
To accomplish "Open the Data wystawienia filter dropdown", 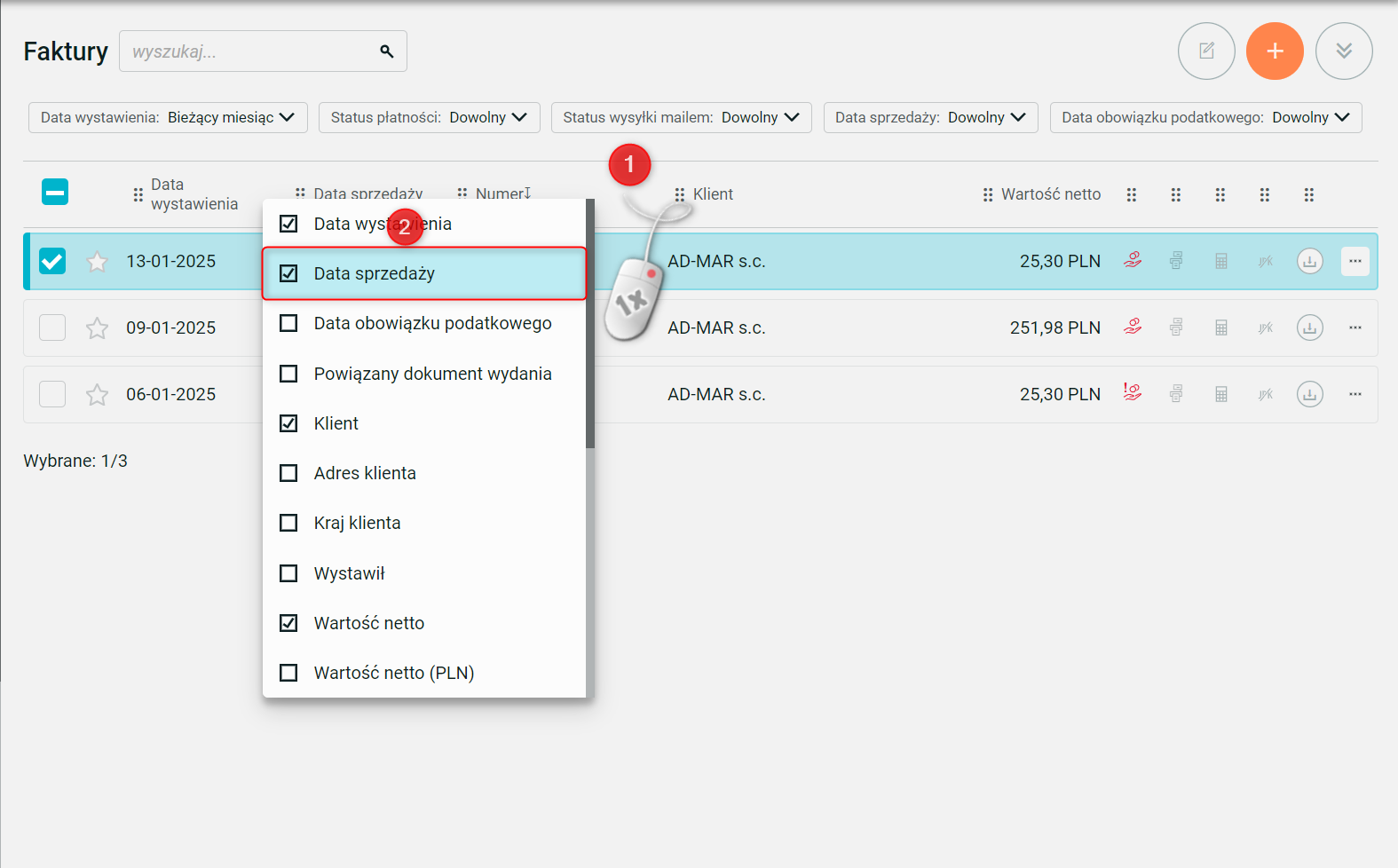I will coord(168,117).
